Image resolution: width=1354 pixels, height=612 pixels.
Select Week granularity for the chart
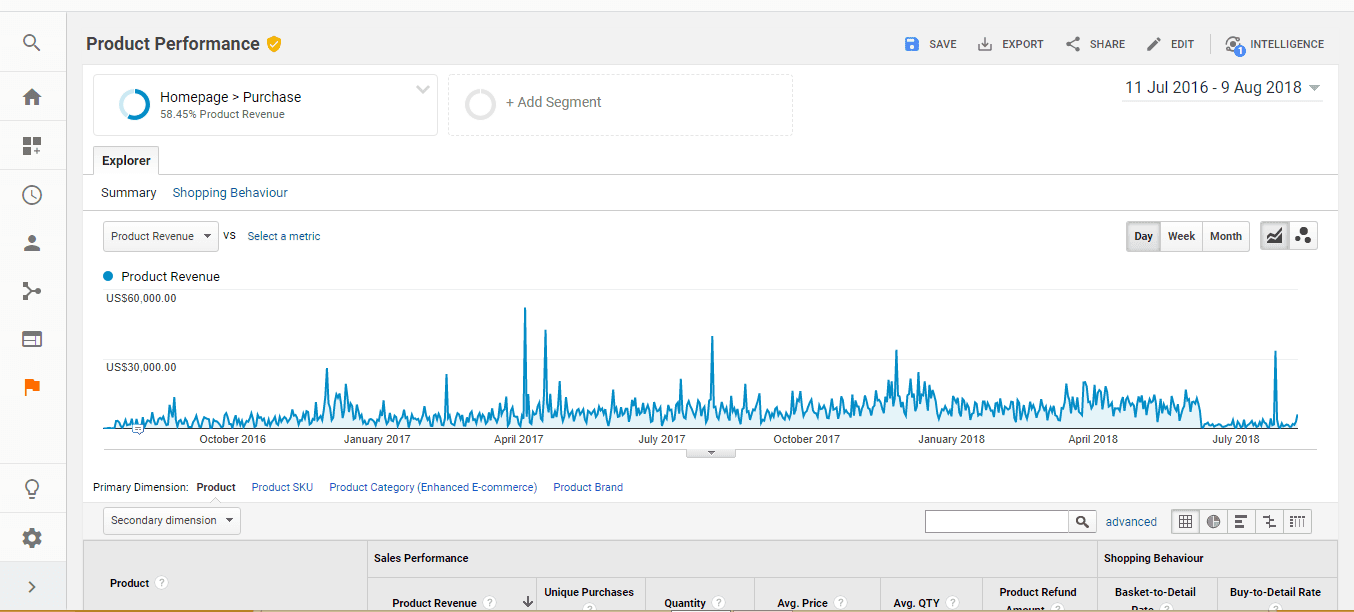coord(1181,236)
